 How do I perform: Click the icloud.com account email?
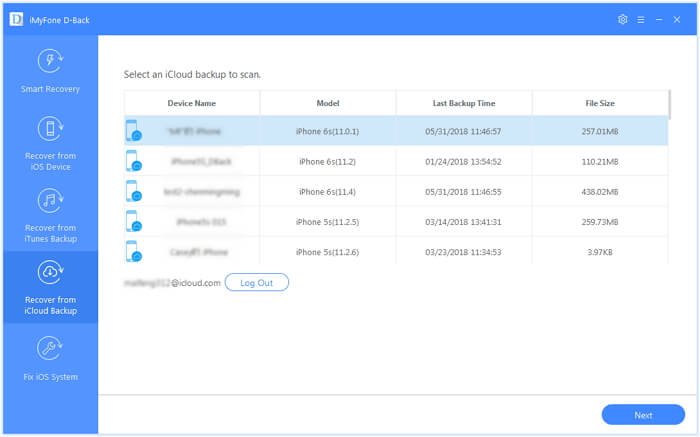(172, 283)
